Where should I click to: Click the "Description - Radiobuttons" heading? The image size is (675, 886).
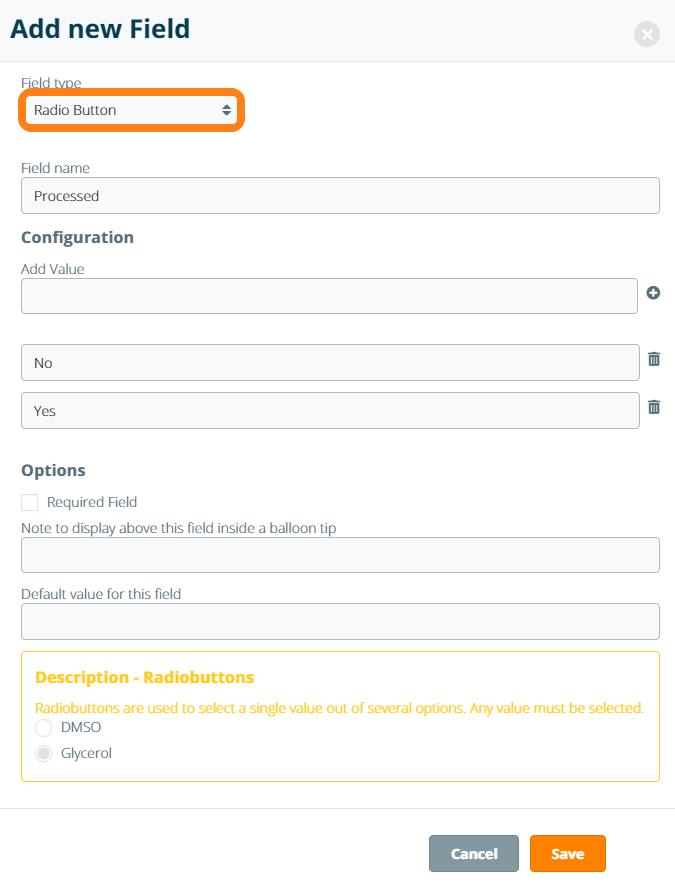pyautogui.click(x=144, y=677)
